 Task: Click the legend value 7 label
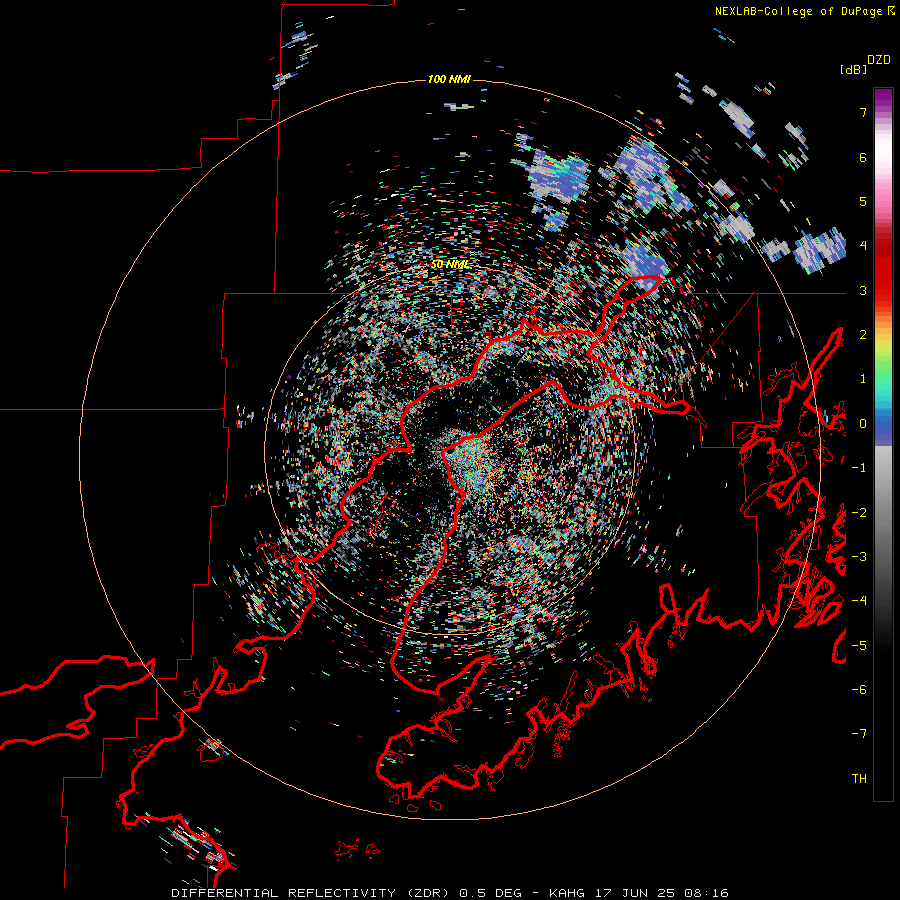click(x=863, y=112)
